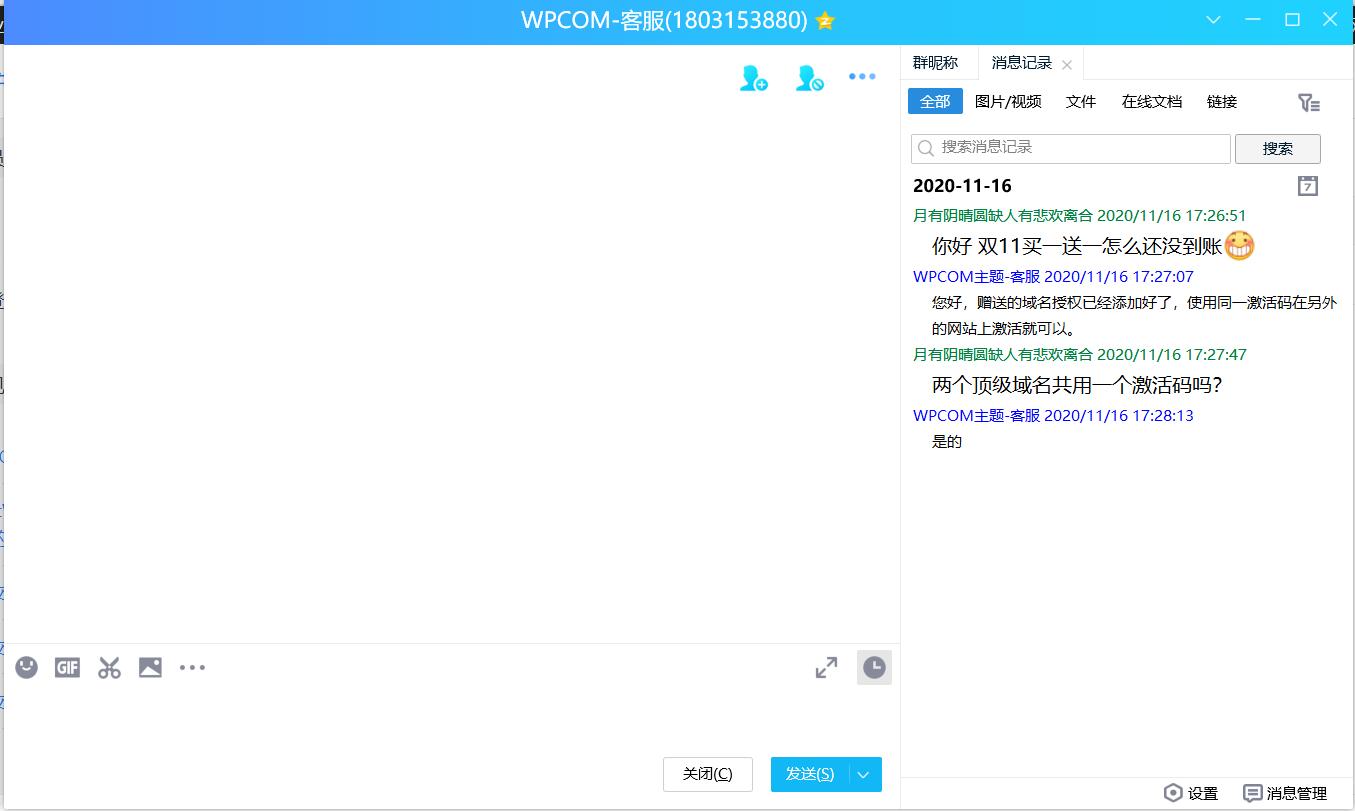This screenshot has height=811, width=1355.
Task: Click the group title WPCOM-客服(1803153880)
Action: [664, 20]
